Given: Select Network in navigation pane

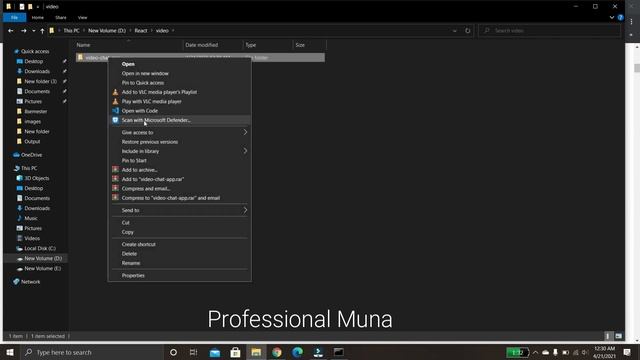Looking at the screenshot, I should 30,282.
